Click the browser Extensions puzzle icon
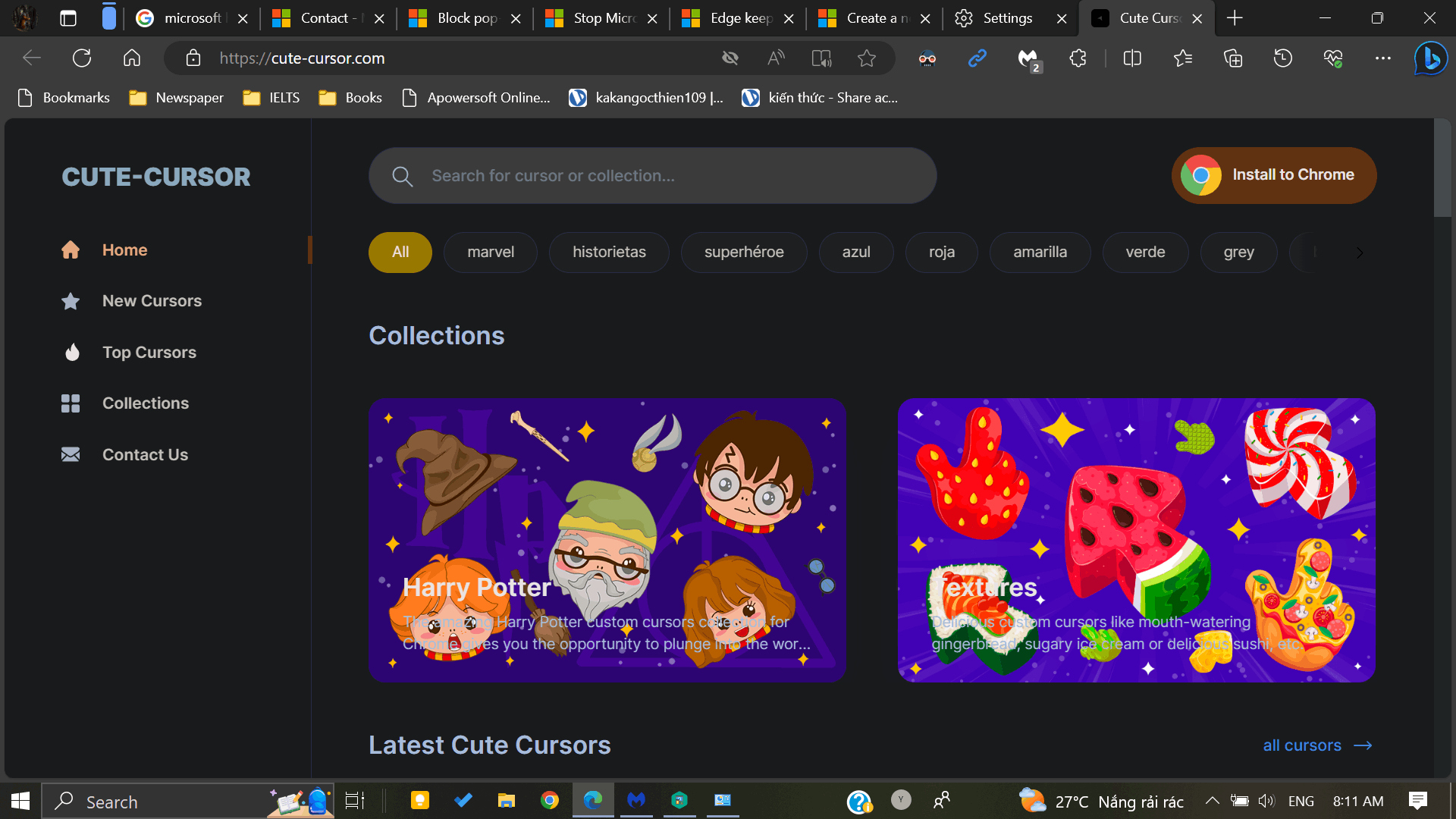 1078,58
